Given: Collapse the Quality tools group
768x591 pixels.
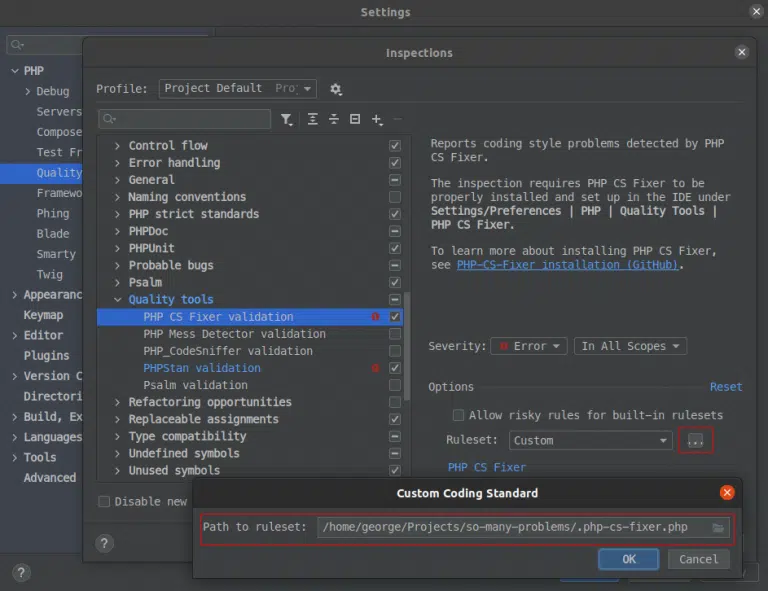Looking at the screenshot, I should click(118, 299).
